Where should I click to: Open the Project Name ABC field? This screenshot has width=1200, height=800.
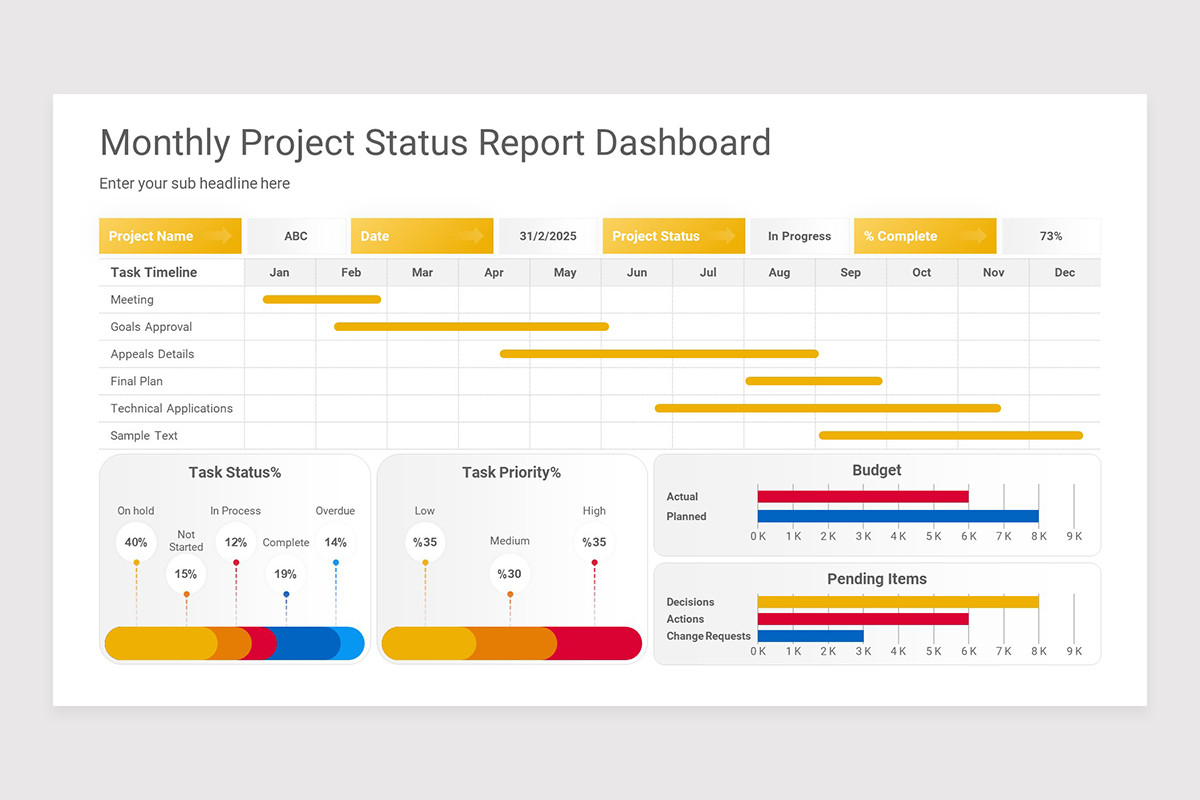pyautogui.click(x=296, y=235)
